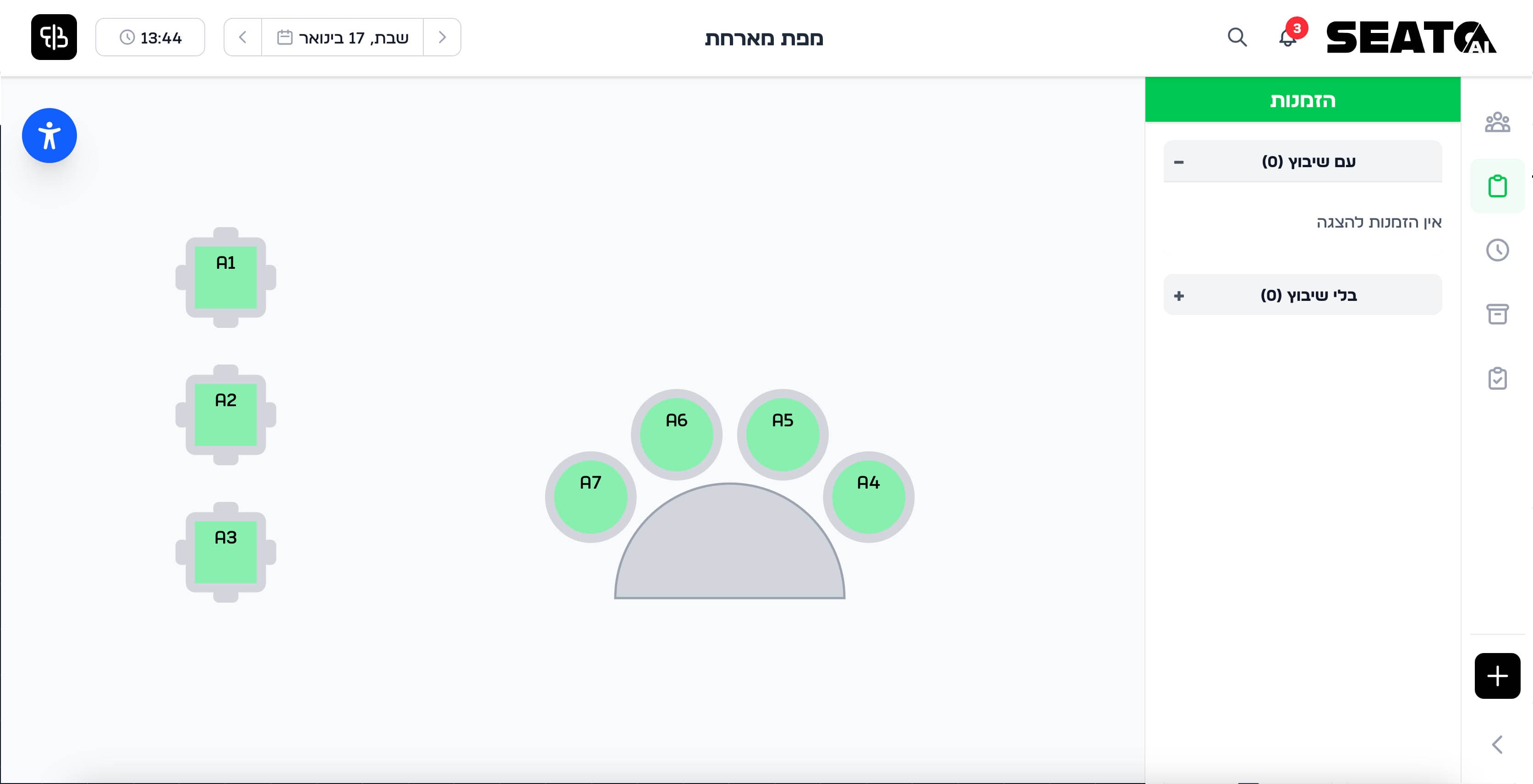Go to next day with the left arrow
This screenshot has height=784, width=1533.
(x=242, y=37)
